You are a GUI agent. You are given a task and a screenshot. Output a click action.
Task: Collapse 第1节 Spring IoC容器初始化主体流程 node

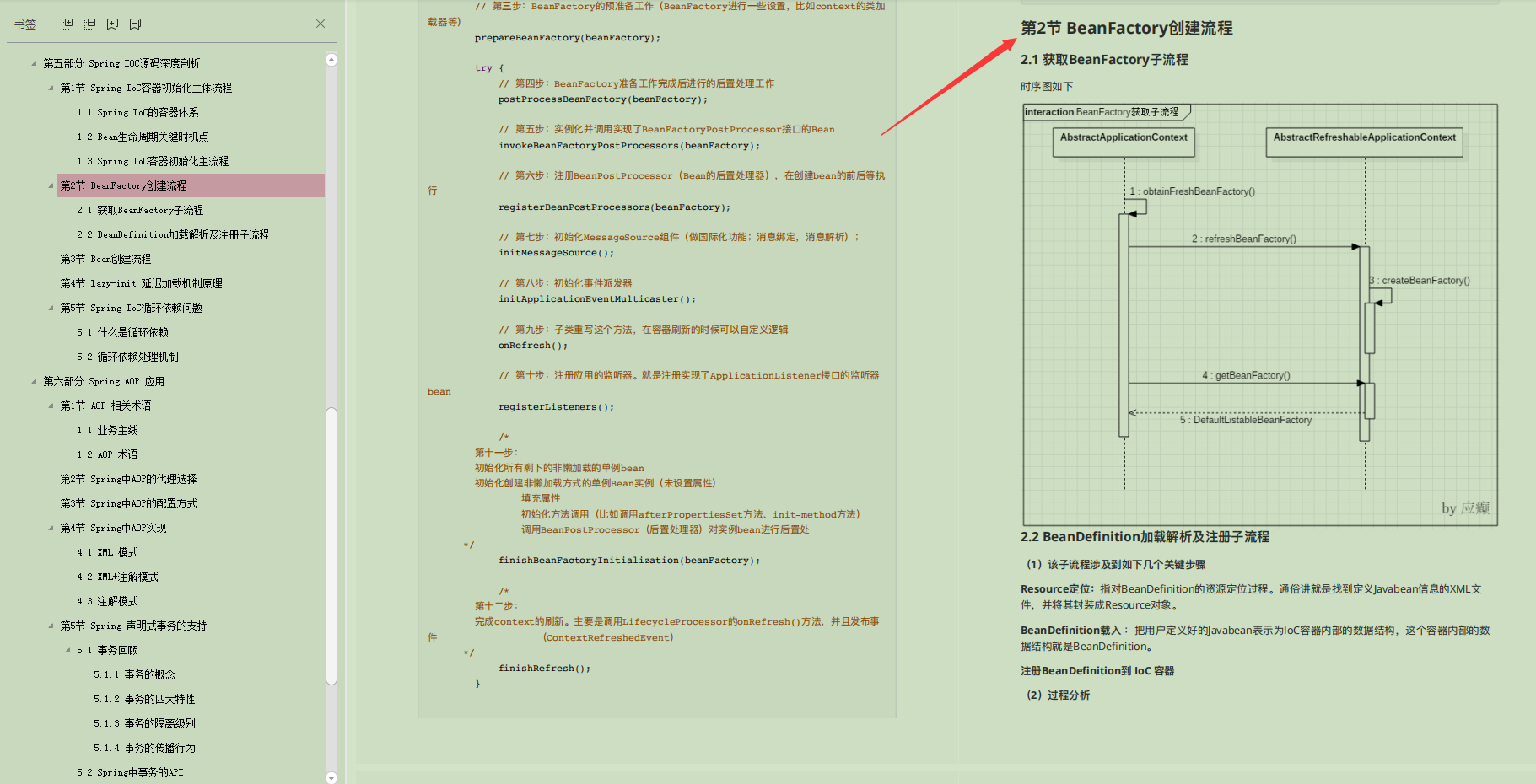pyautogui.click(x=51, y=88)
